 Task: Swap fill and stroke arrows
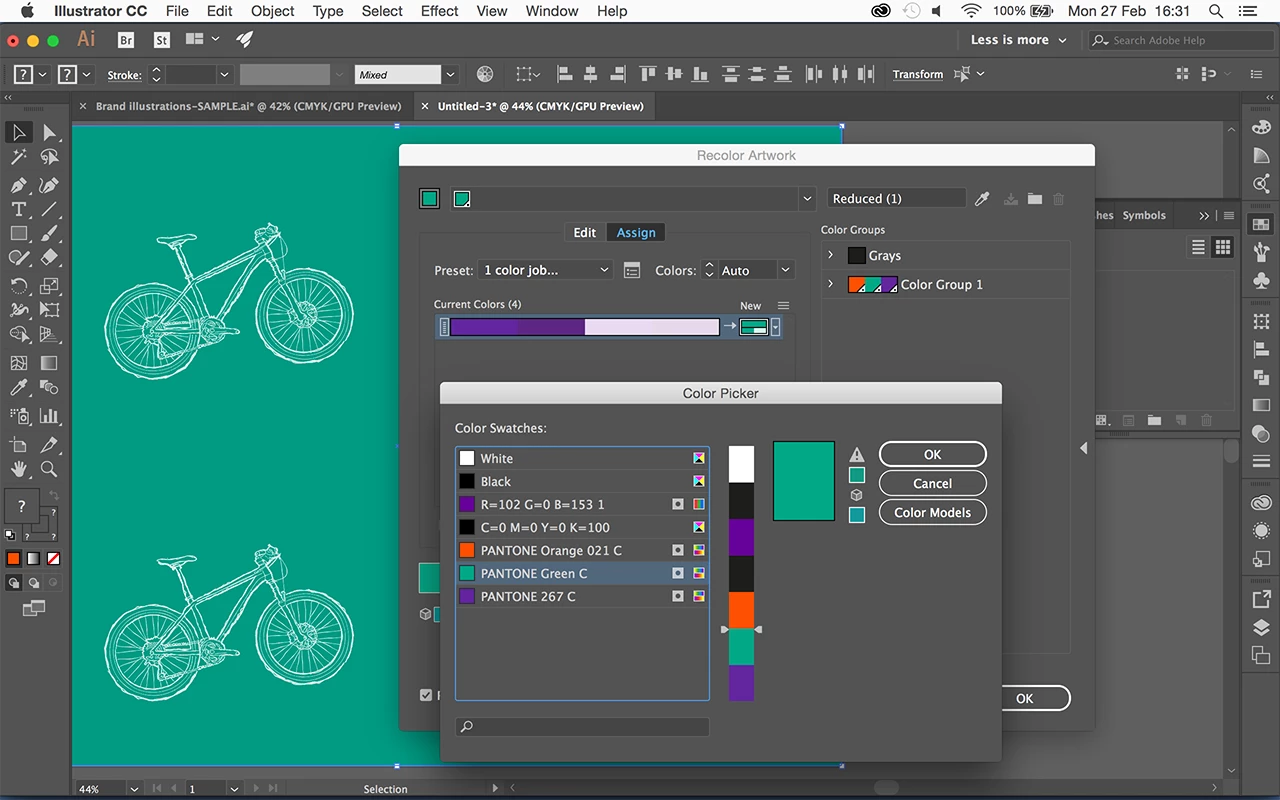pyautogui.click(x=54, y=495)
